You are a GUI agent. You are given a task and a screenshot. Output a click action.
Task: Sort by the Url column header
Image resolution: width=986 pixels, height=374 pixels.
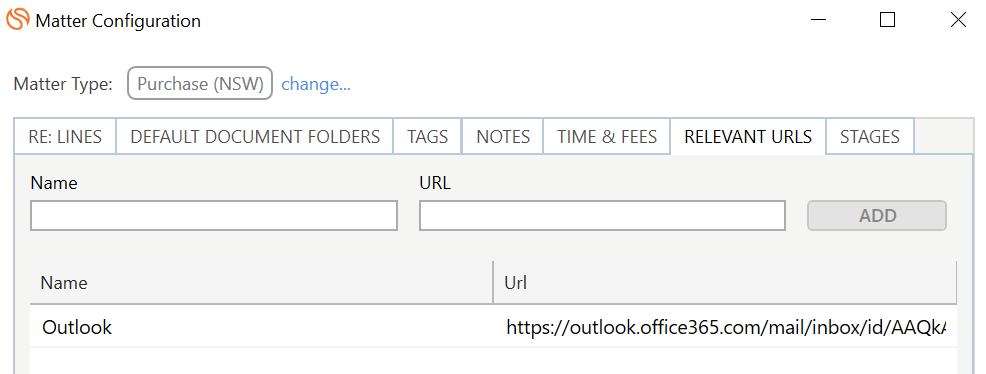coord(725,283)
